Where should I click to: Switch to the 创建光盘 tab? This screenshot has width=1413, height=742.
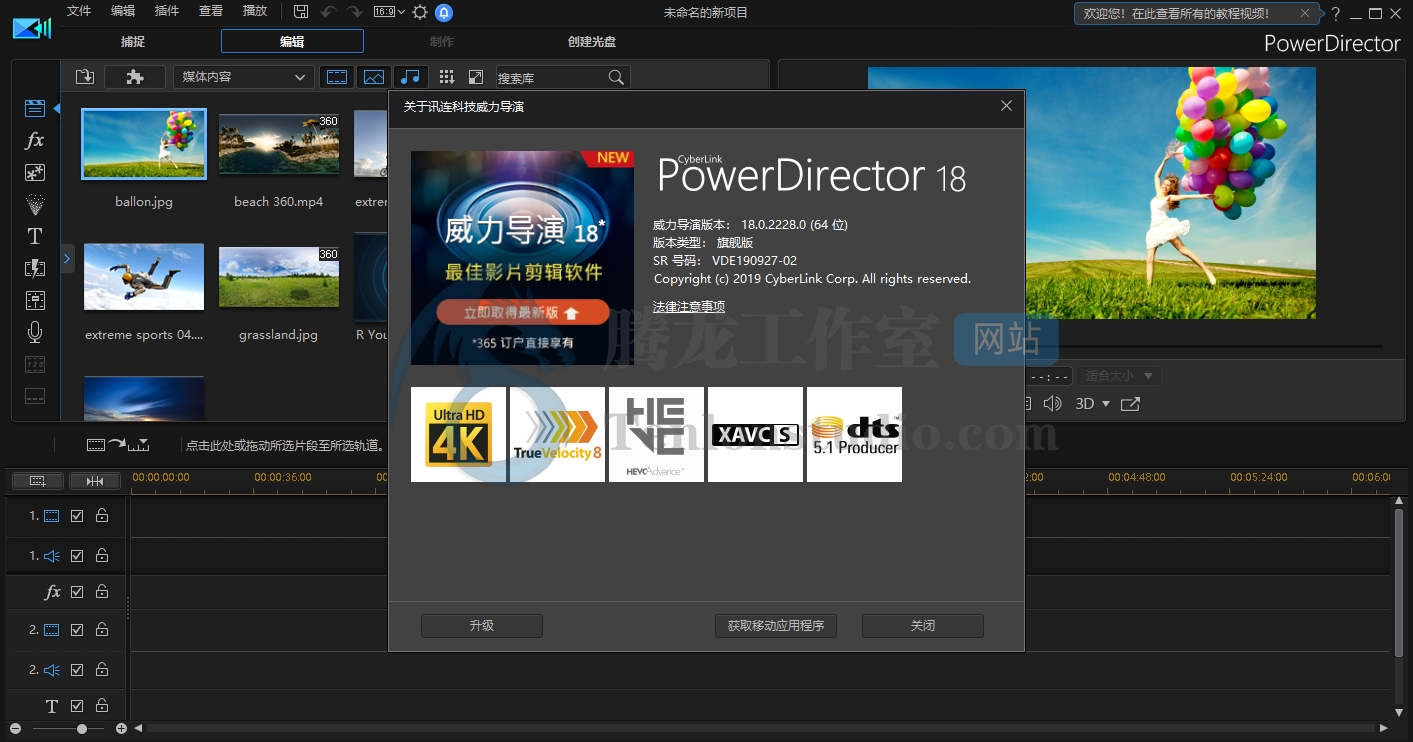coord(592,42)
